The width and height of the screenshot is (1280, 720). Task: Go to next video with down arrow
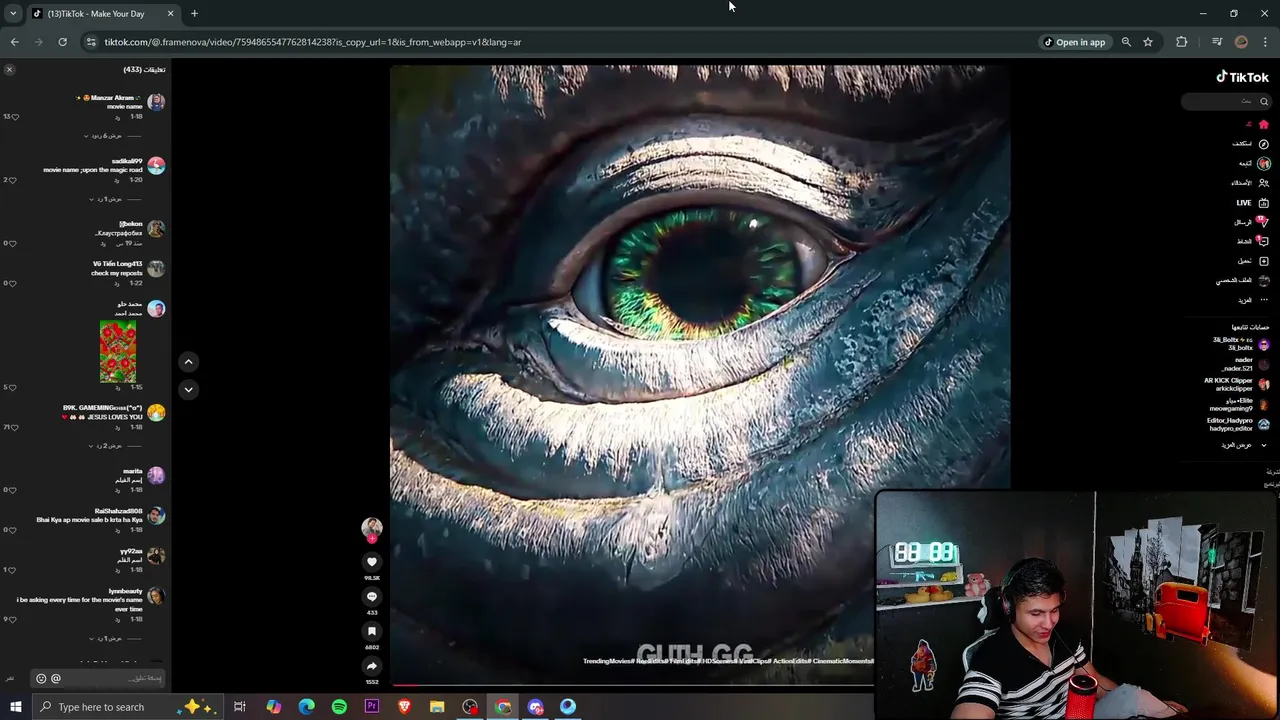(x=188, y=390)
